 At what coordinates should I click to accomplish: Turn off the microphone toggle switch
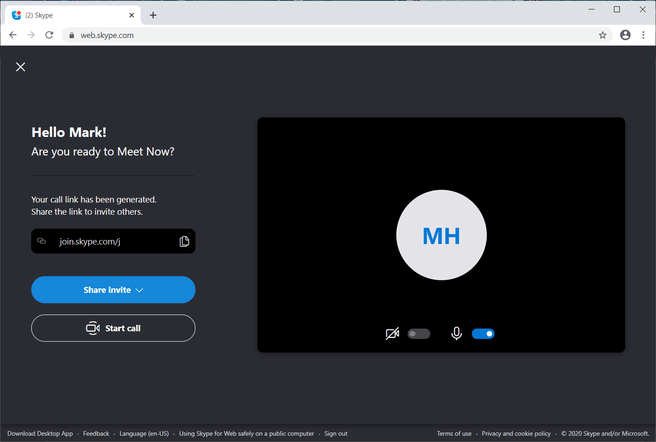point(483,334)
